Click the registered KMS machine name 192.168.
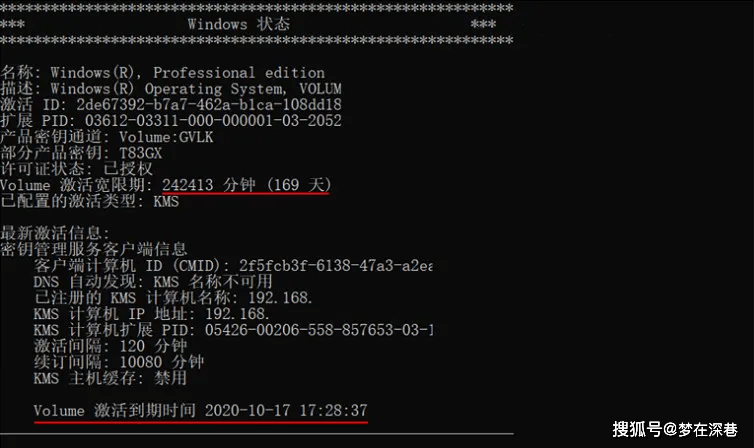The height and width of the screenshot is (448, 754). coord(280,298)
